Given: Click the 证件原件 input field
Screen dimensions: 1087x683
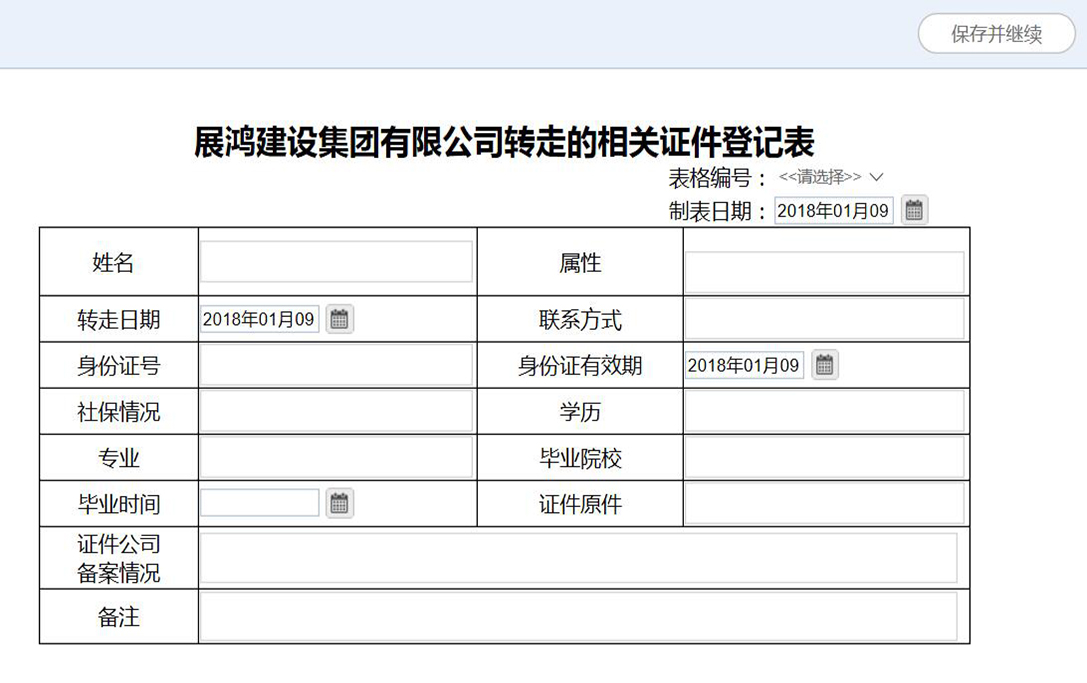Looking at the screenshot, I should click(x=824, y=504).
